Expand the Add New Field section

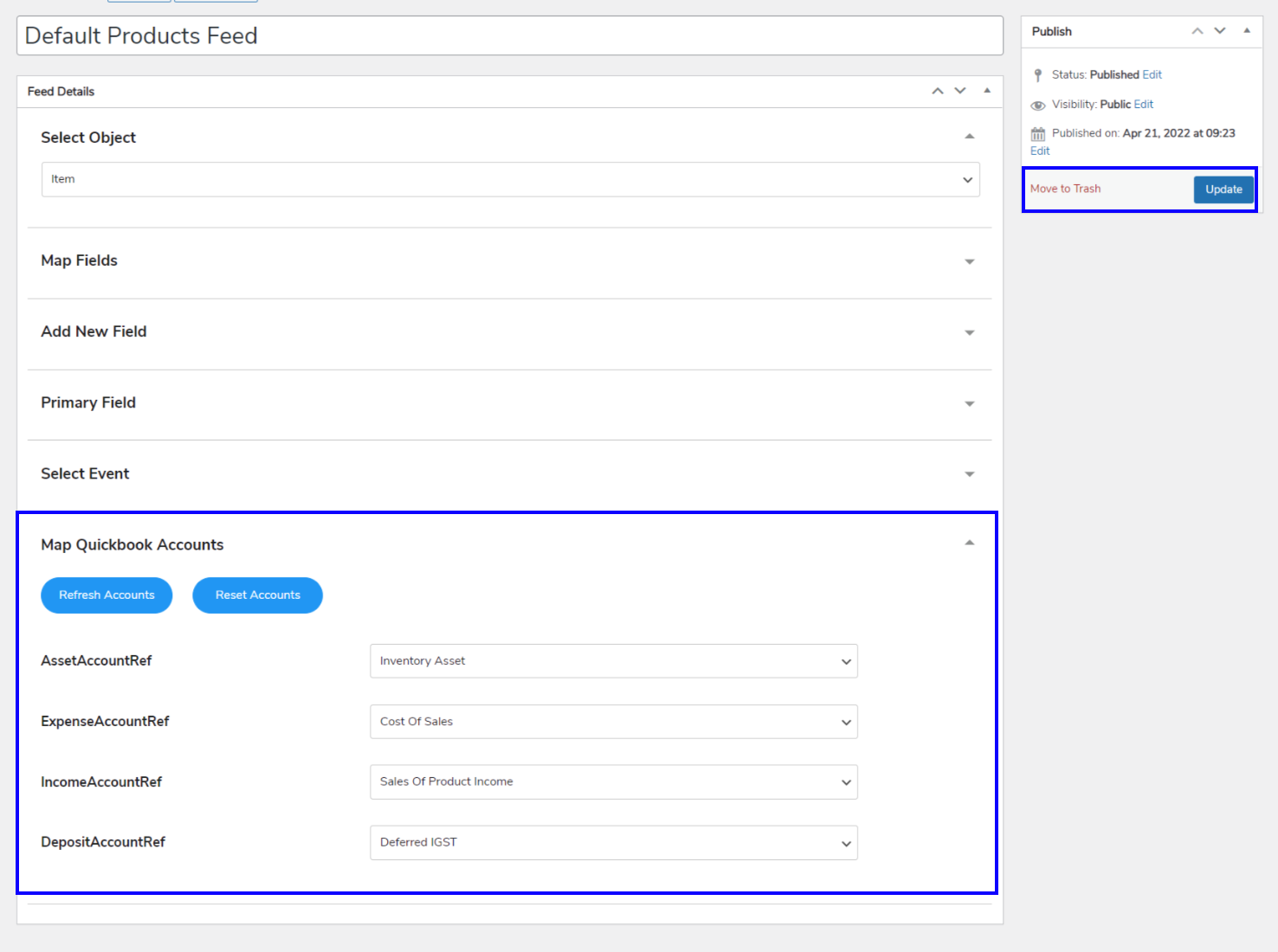click(970, 332)
